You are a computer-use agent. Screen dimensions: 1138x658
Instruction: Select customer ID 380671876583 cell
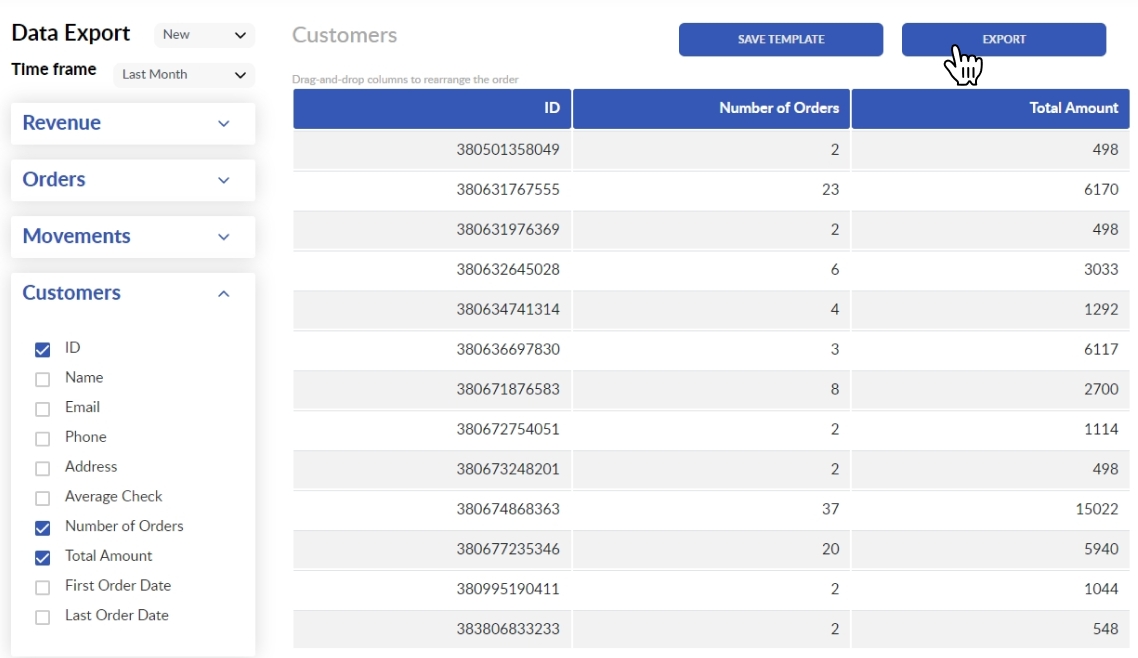432,390
